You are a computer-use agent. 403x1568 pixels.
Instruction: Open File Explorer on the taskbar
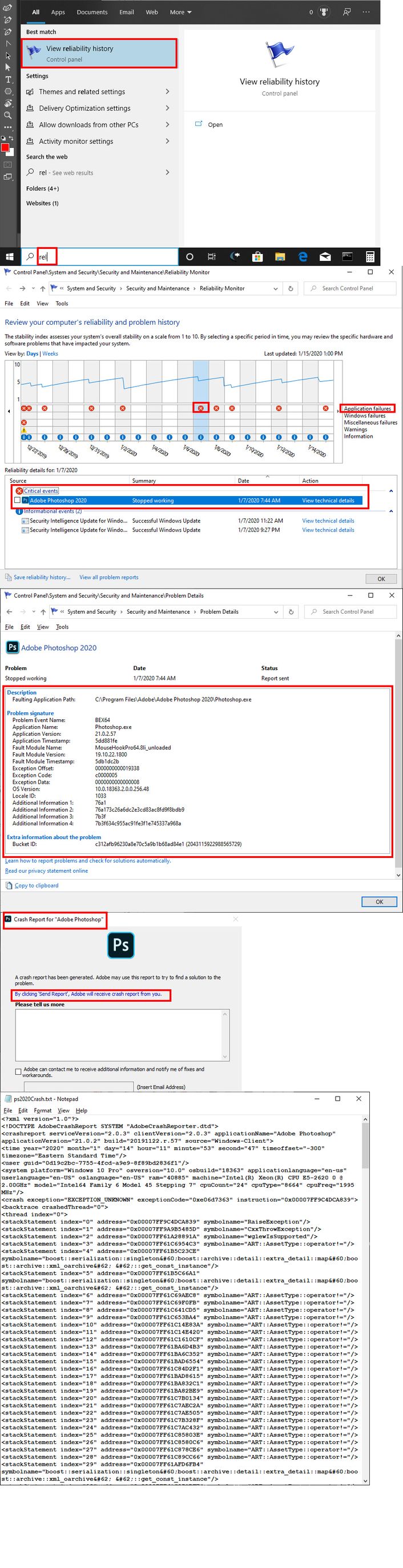click(x=280, y=256)
